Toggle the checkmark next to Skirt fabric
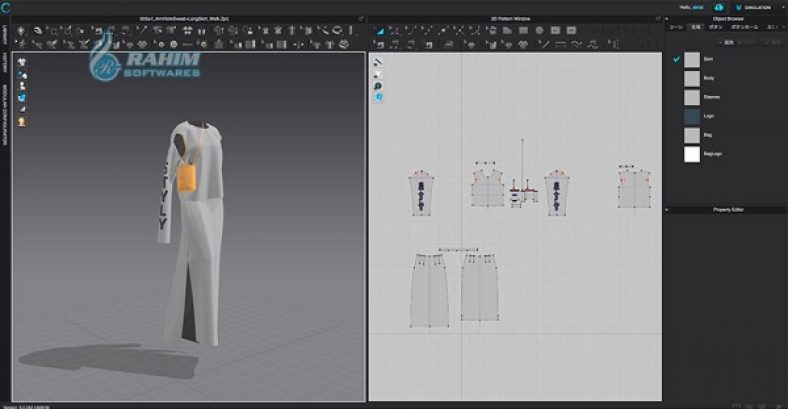788x409 pixels. tap(676, 60)
